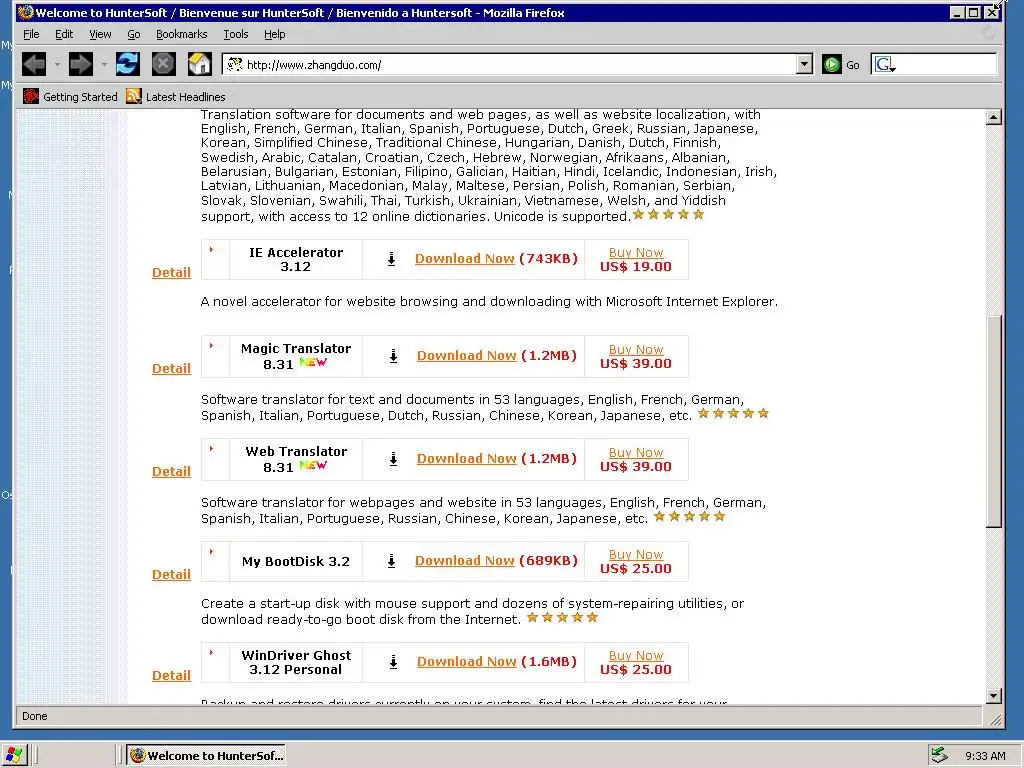Click Buy Now for Web Translator
The width and height of the screenshot is (1024, 768).
click(636, 453)
